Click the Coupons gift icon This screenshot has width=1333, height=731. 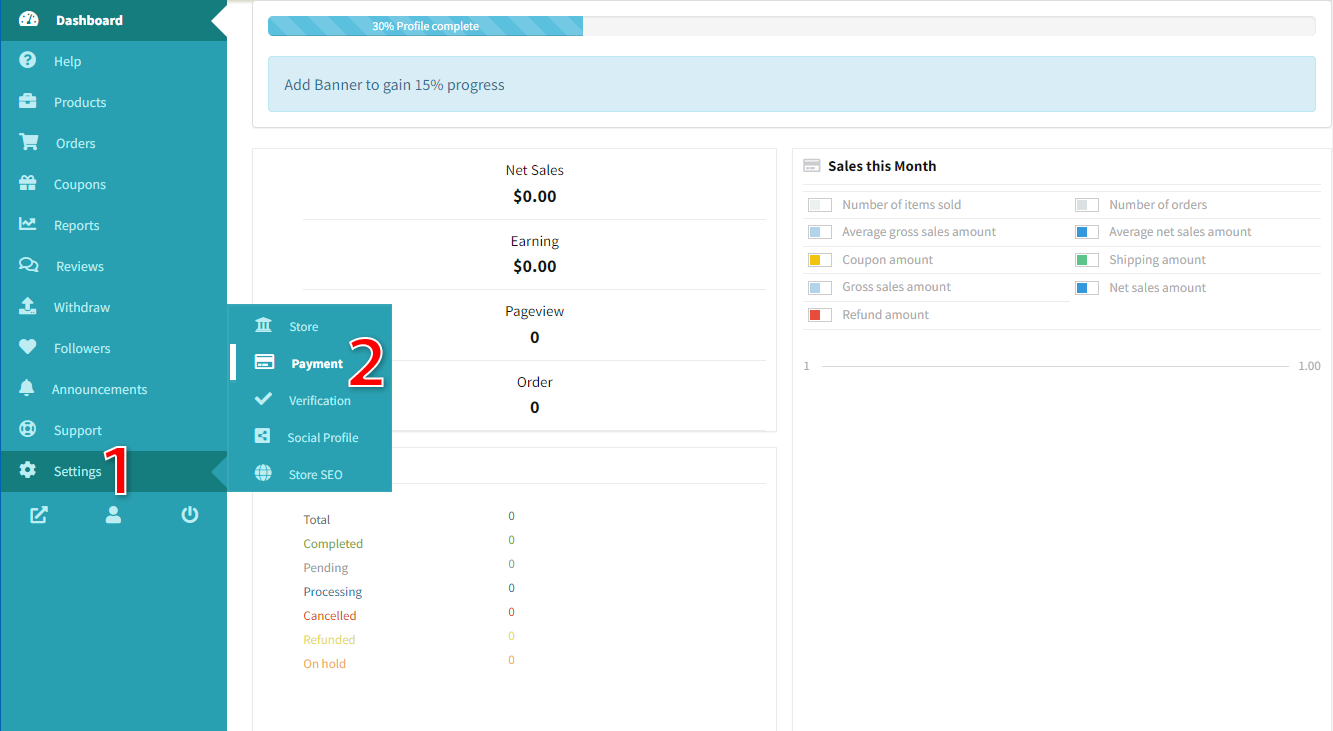[28, 184]
